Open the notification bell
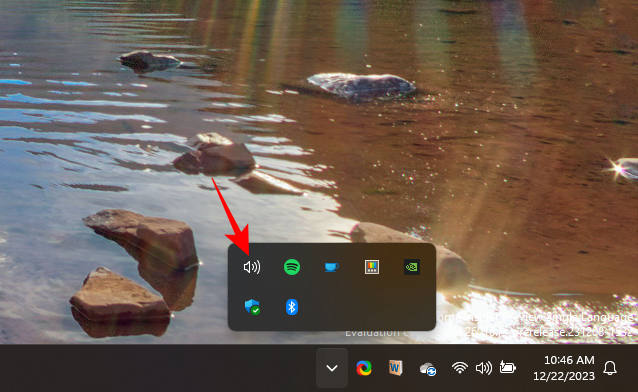Screen dimensions: 638x392 point(610,368)
